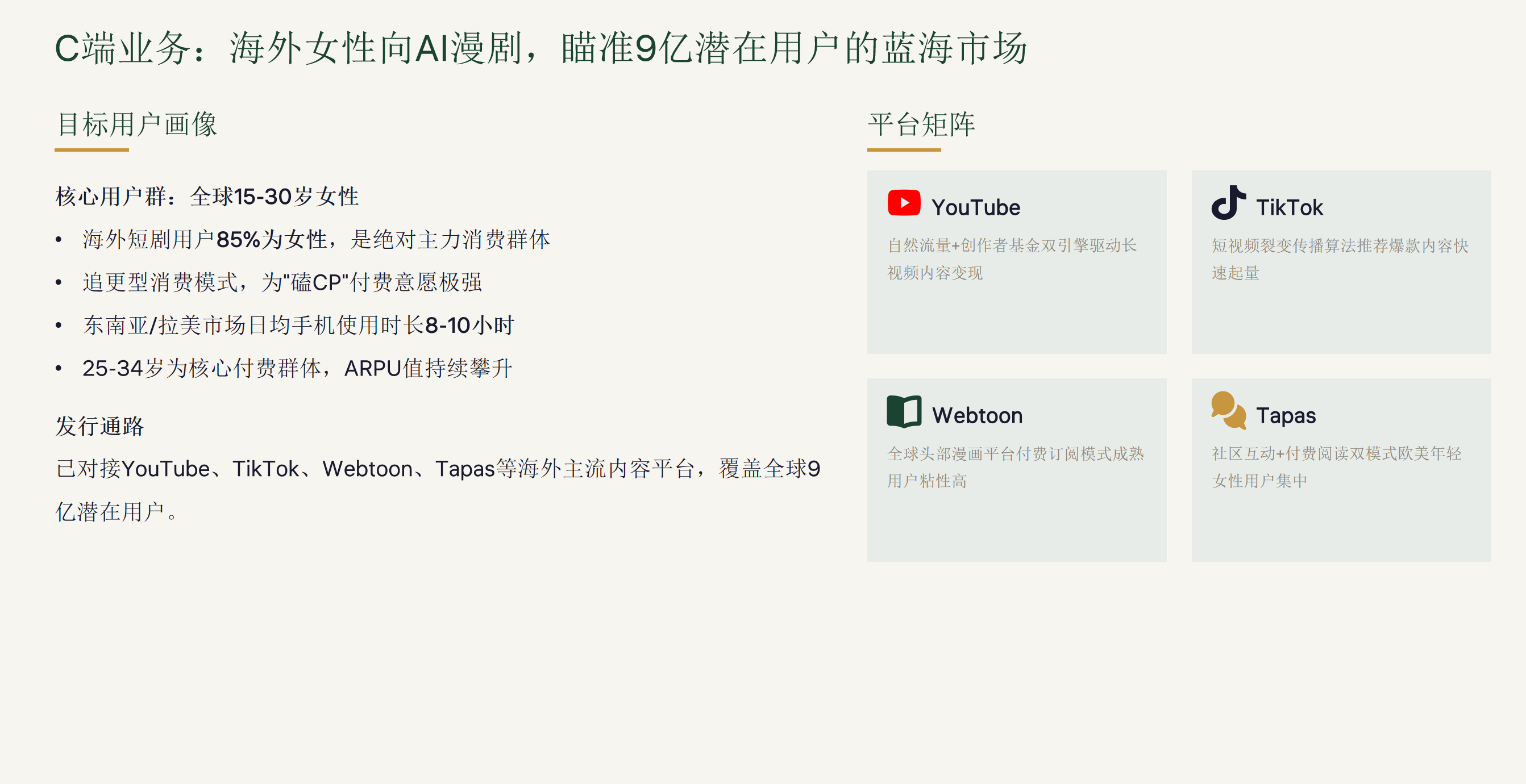Select the Webtoon card title

[x=977, y=415]
